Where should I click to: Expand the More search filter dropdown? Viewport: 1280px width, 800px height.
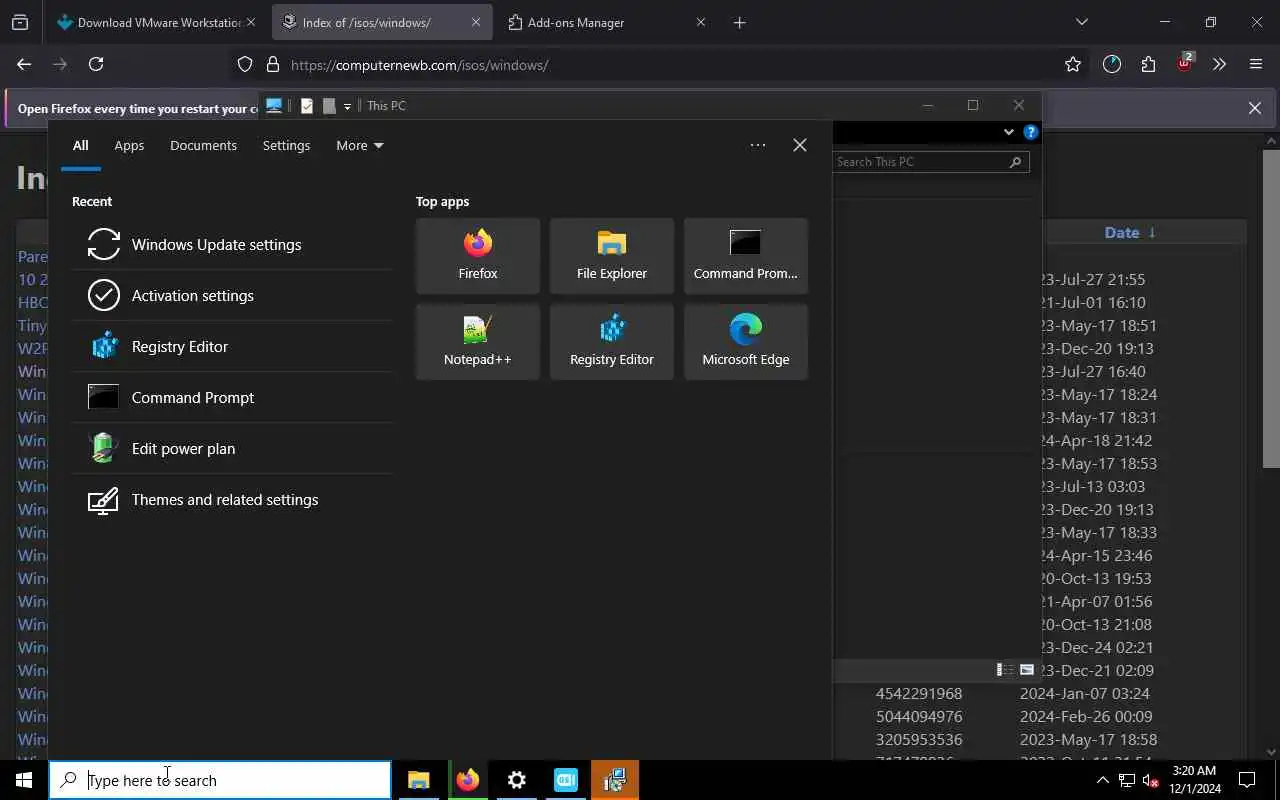tap(360, 145)
